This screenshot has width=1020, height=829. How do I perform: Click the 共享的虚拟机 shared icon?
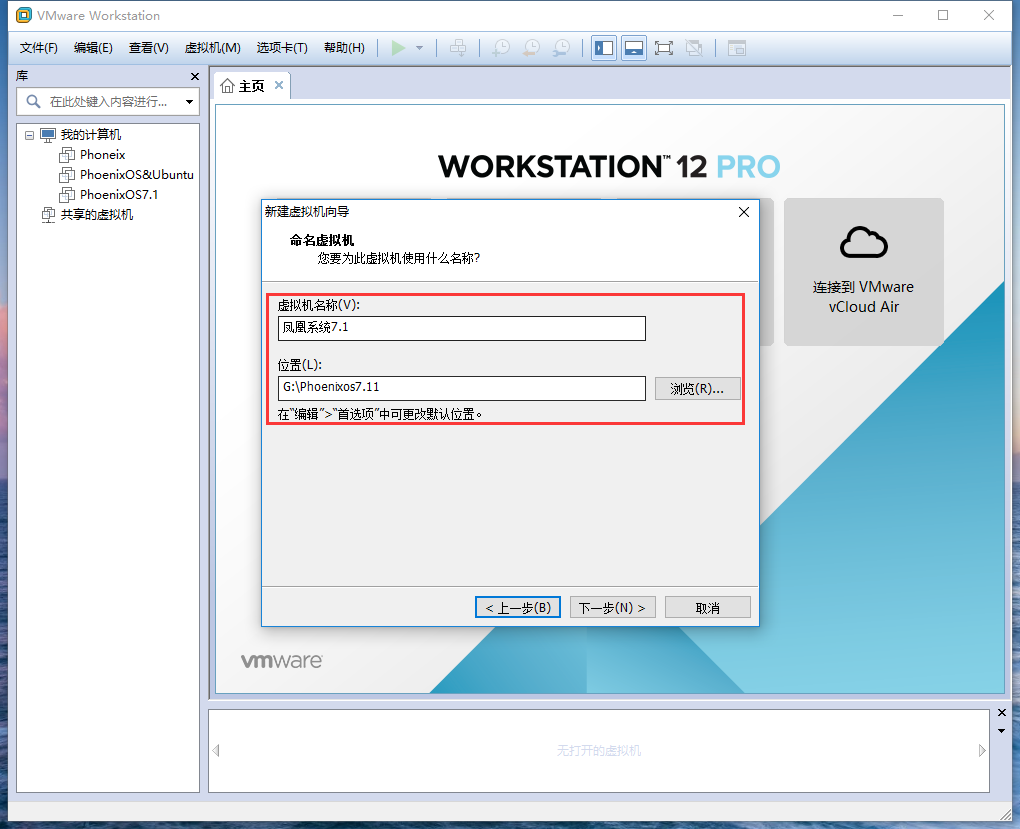click(47, 215)
